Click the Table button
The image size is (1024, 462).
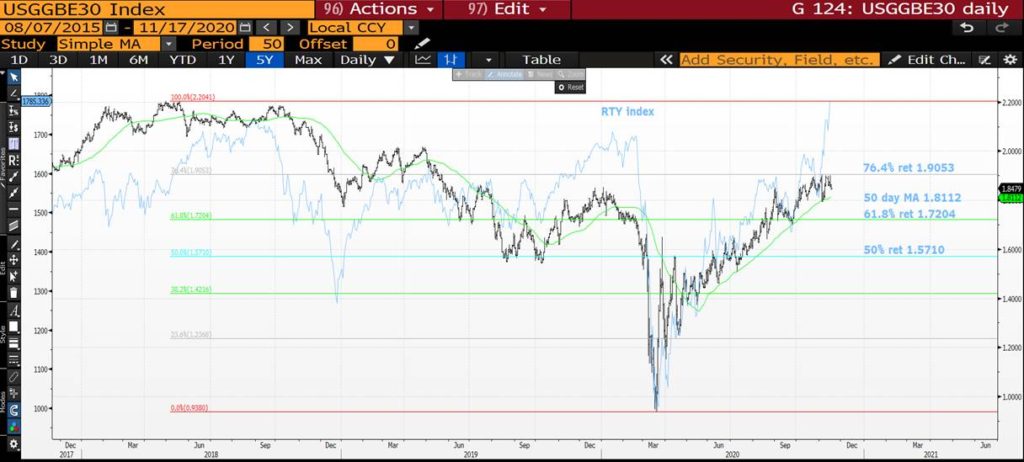(541, 60)
